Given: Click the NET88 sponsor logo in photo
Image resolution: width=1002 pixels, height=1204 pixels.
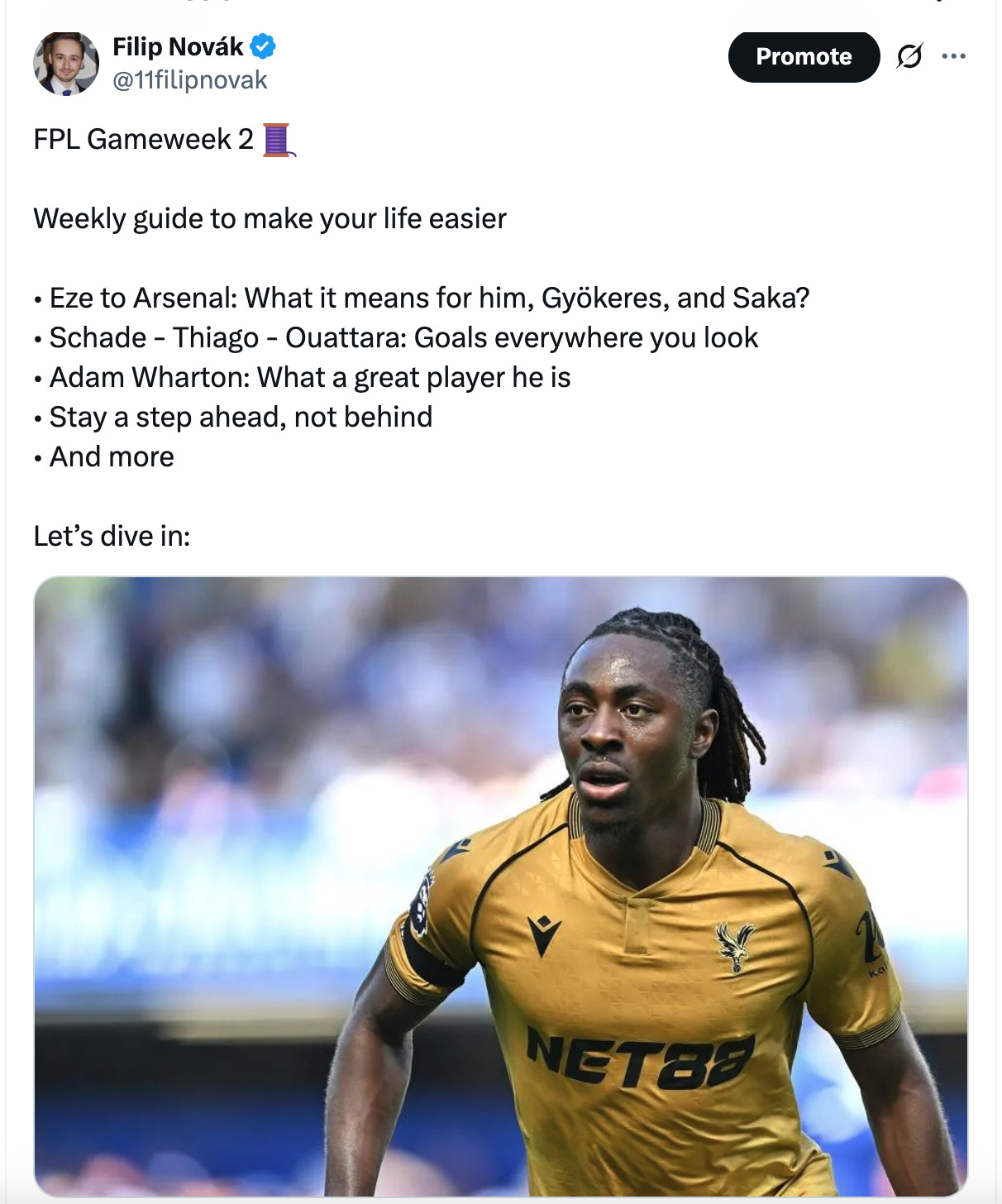Looking at the screenshot, I should pyautogui.click(x=641, y=1058).
